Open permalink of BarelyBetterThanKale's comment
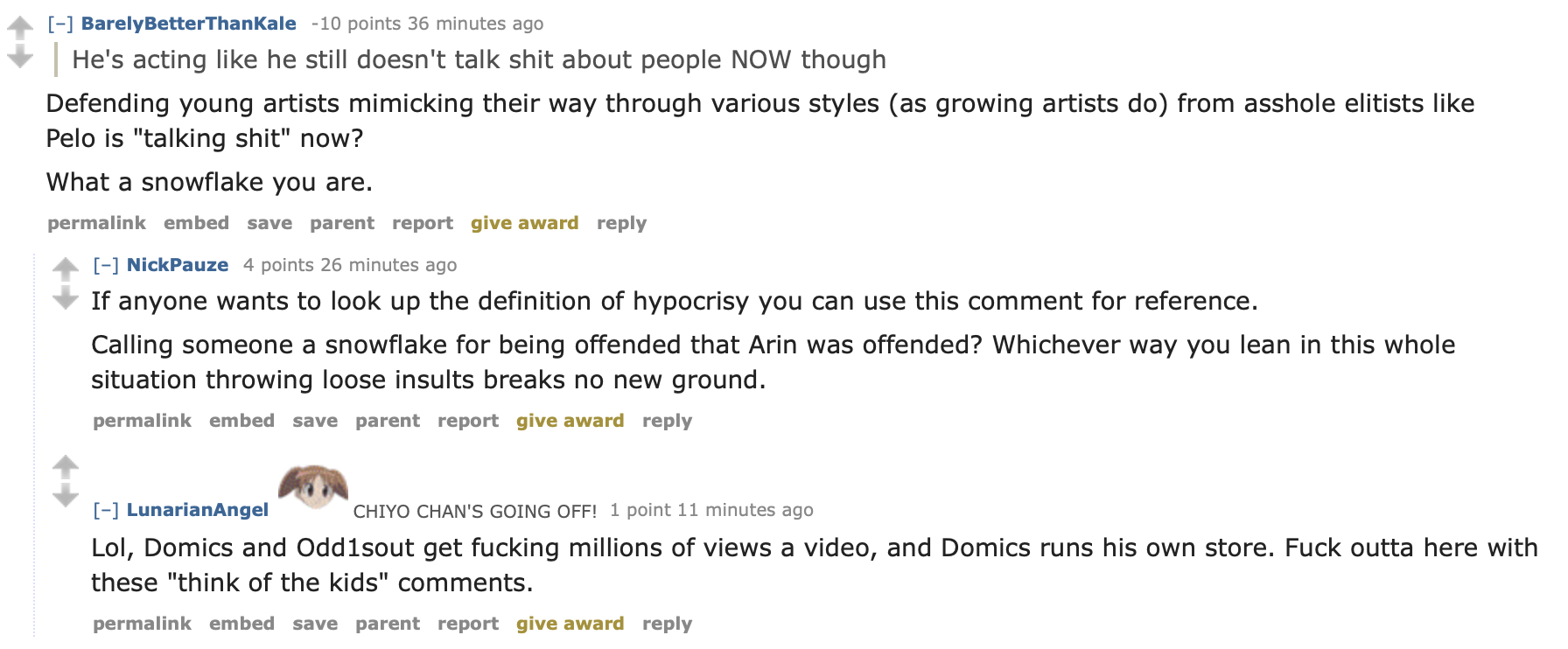The image size is (1568, 649). (97, 223)
